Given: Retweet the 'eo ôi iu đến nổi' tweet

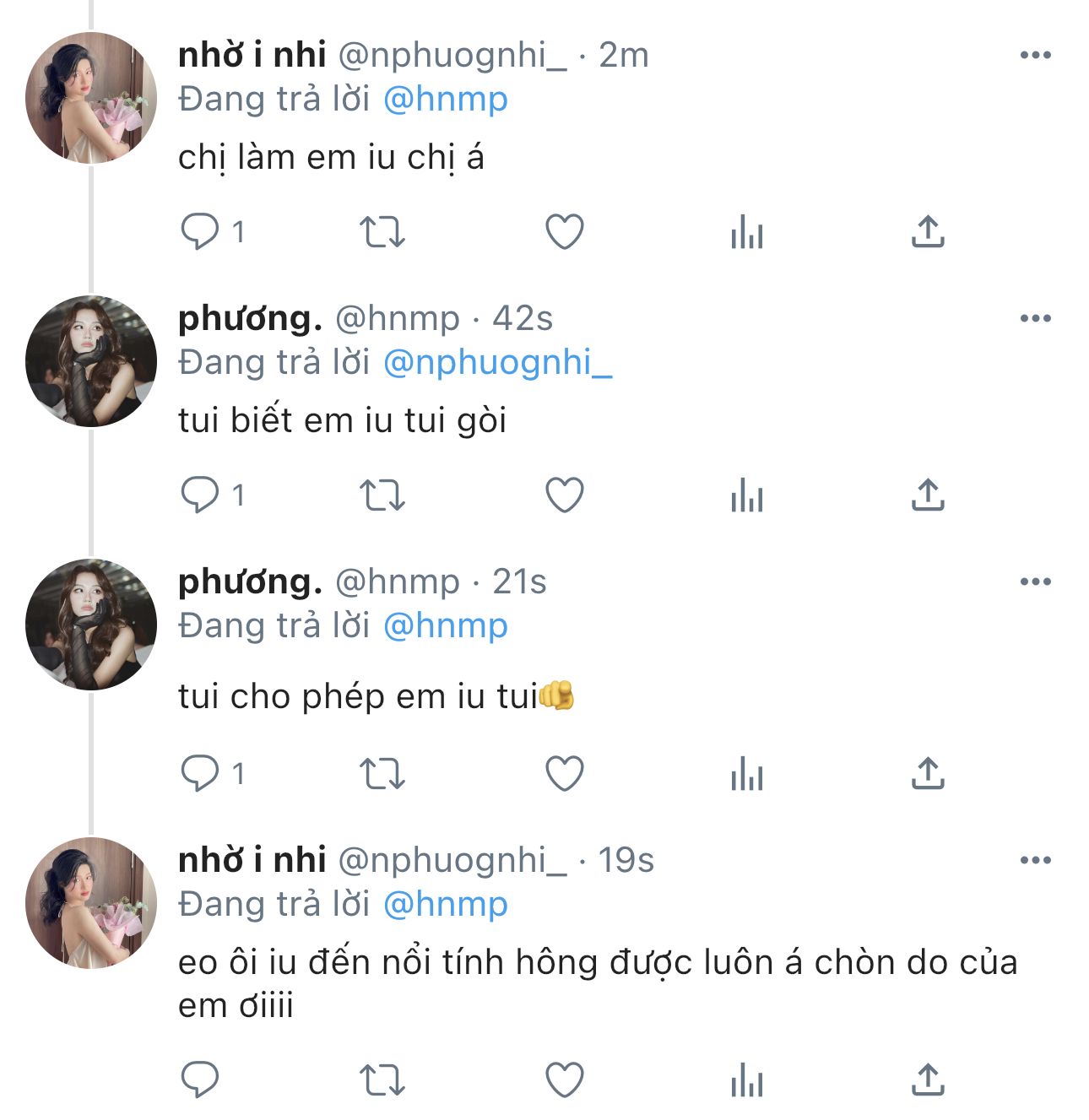Looking at the screenshot, I should point(382,1079).
